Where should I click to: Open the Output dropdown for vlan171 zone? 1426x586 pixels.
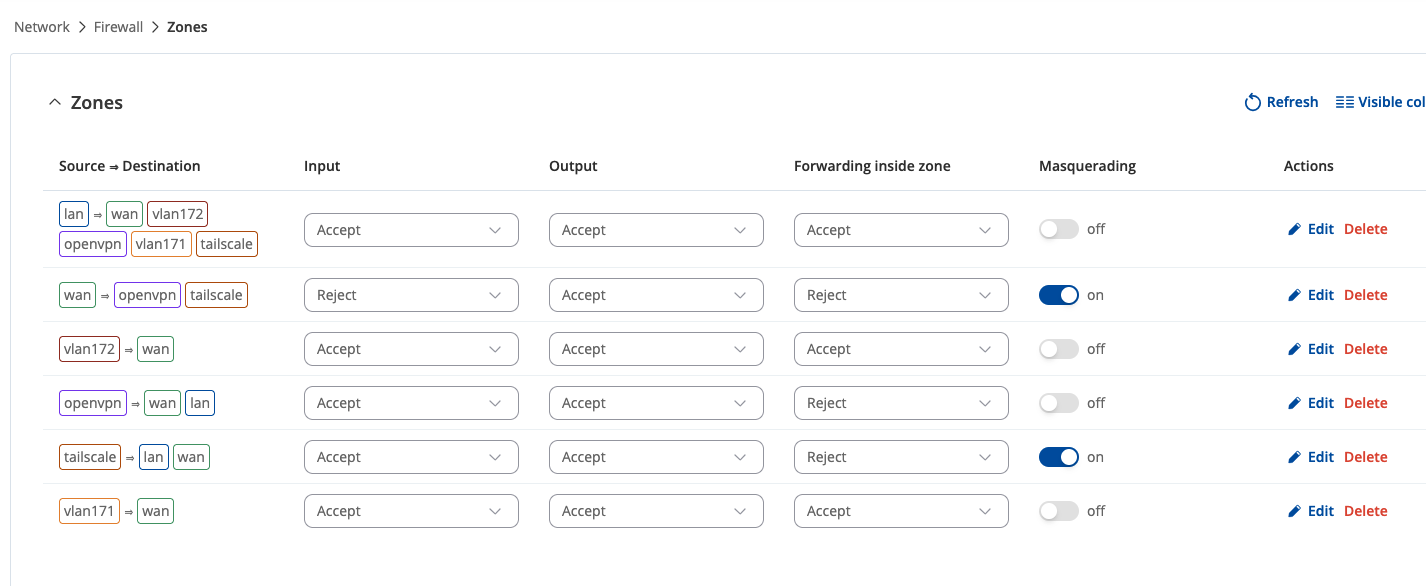656,511
